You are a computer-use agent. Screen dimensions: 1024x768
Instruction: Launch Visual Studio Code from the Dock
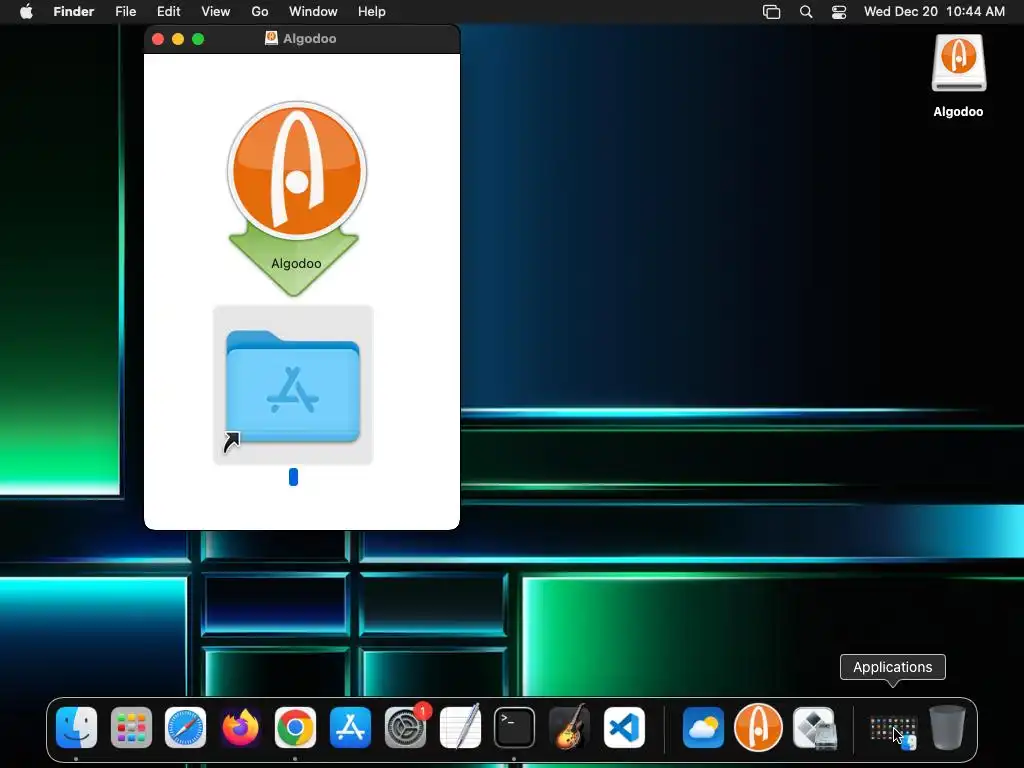[624, 728]
